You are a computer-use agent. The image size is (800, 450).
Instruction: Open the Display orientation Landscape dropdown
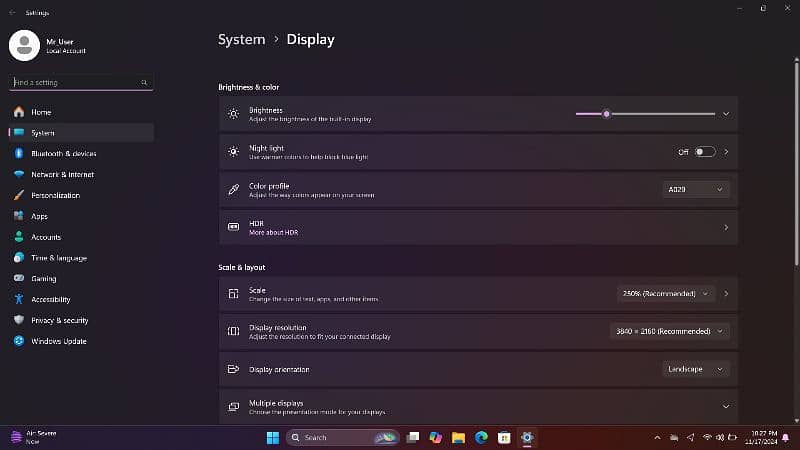pos(695,369)
